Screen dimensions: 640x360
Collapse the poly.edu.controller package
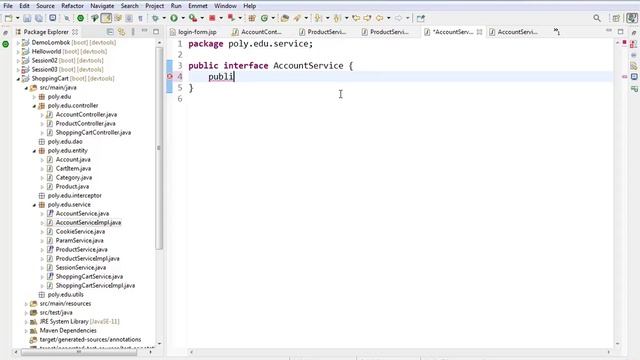[34, 106]
